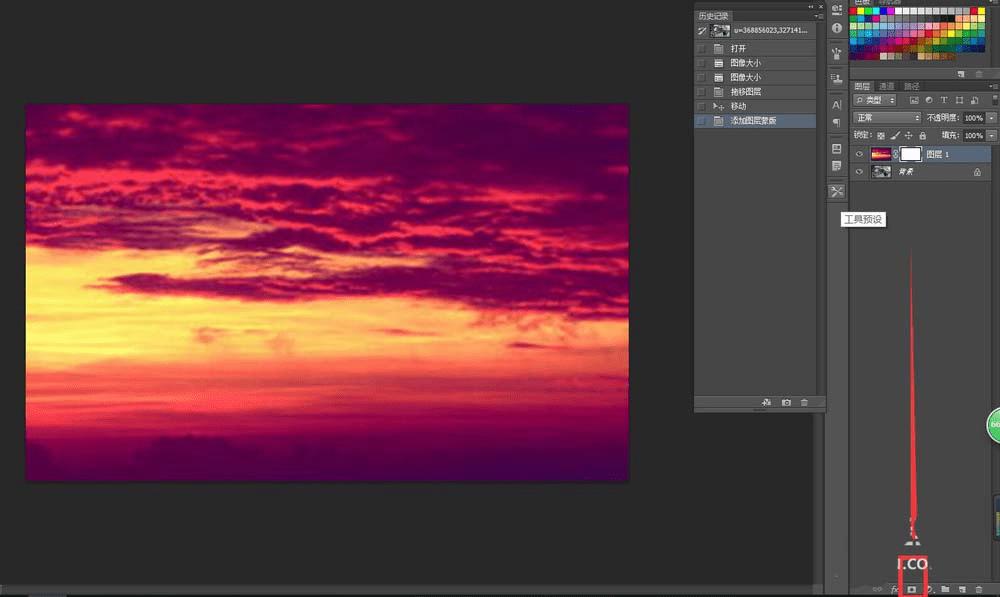1000x597 pixels.
Task: Toggle the layer filtering switch
Action: [x=995, y=100]
